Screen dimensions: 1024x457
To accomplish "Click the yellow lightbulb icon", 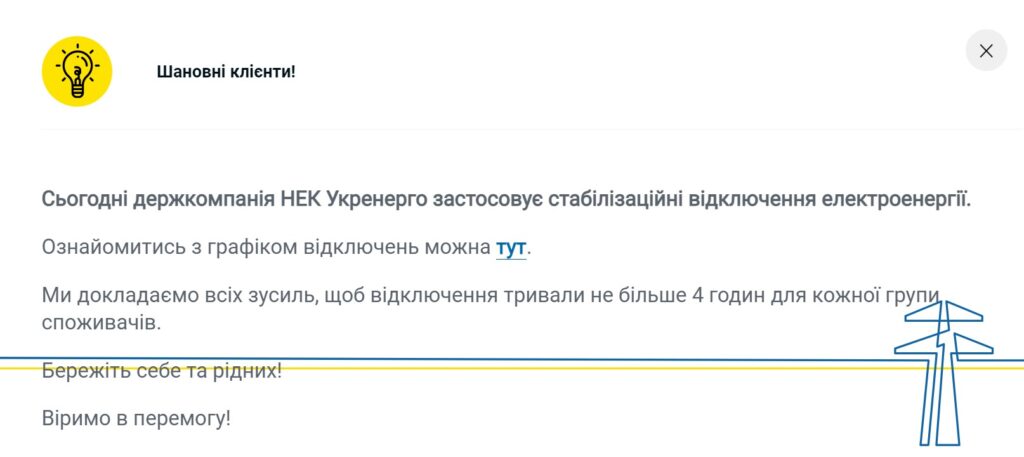I will [x=77, y=71].
